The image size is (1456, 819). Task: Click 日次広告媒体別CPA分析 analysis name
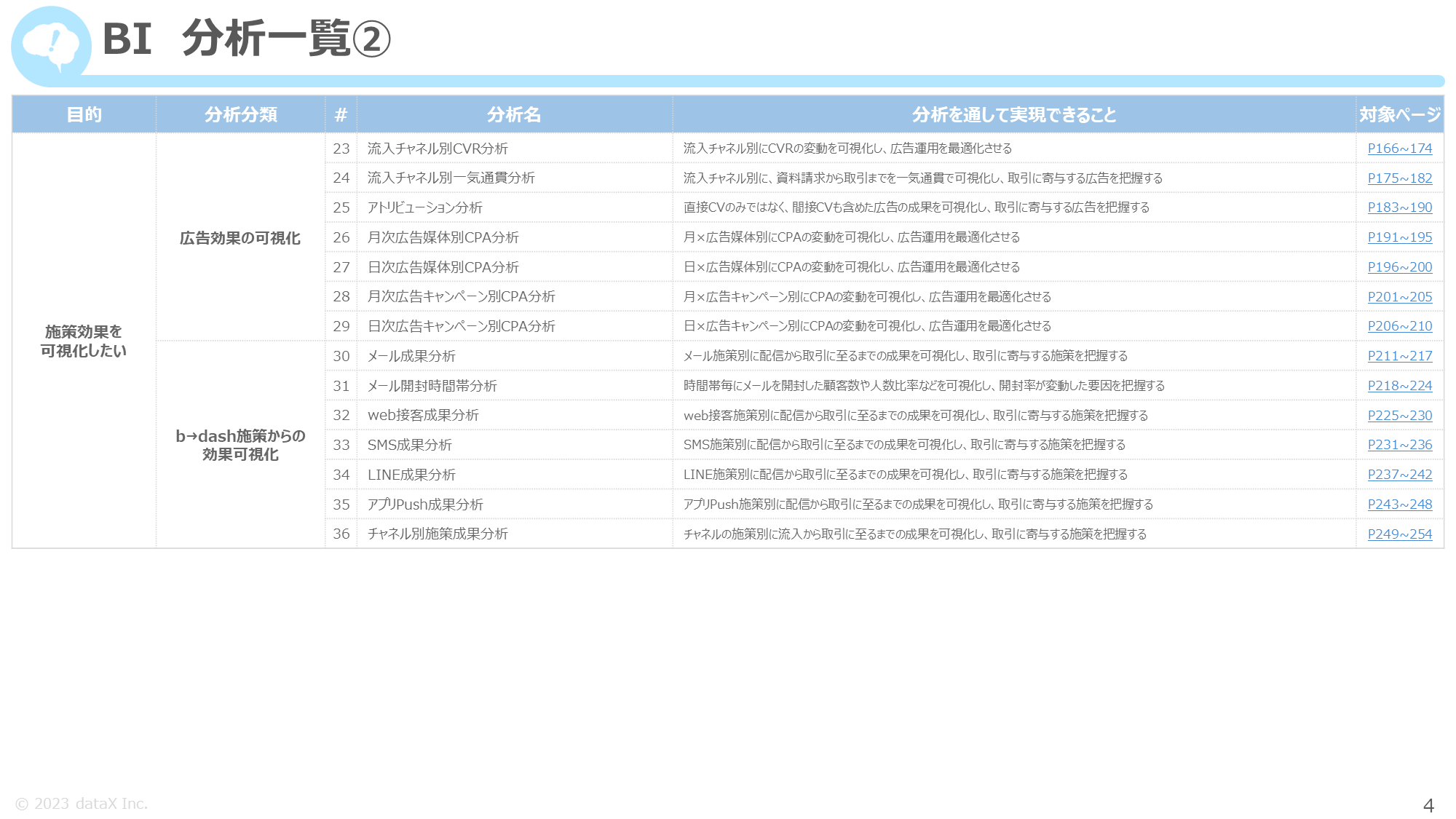pyautogui.click(x=443, y=267)
